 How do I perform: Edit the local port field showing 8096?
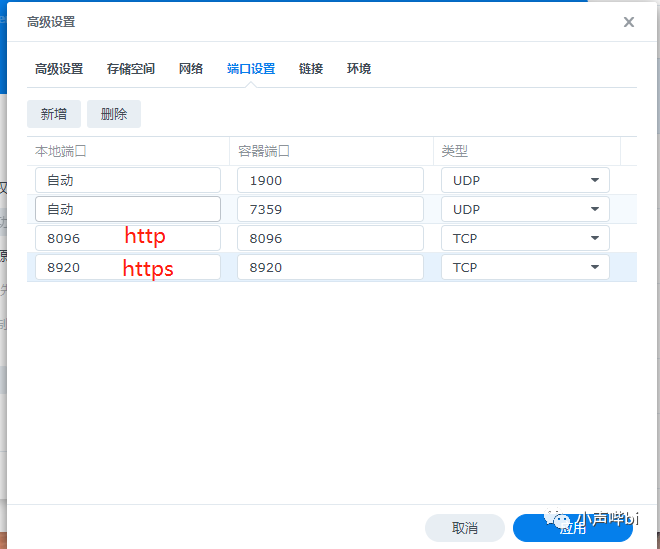(128, 238)
